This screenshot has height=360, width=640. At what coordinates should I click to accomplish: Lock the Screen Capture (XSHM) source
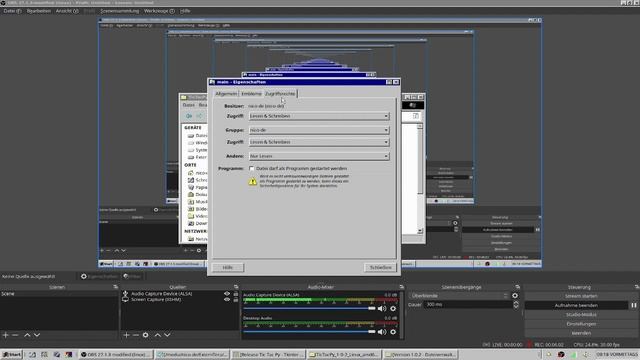click(x=236, y=299)
